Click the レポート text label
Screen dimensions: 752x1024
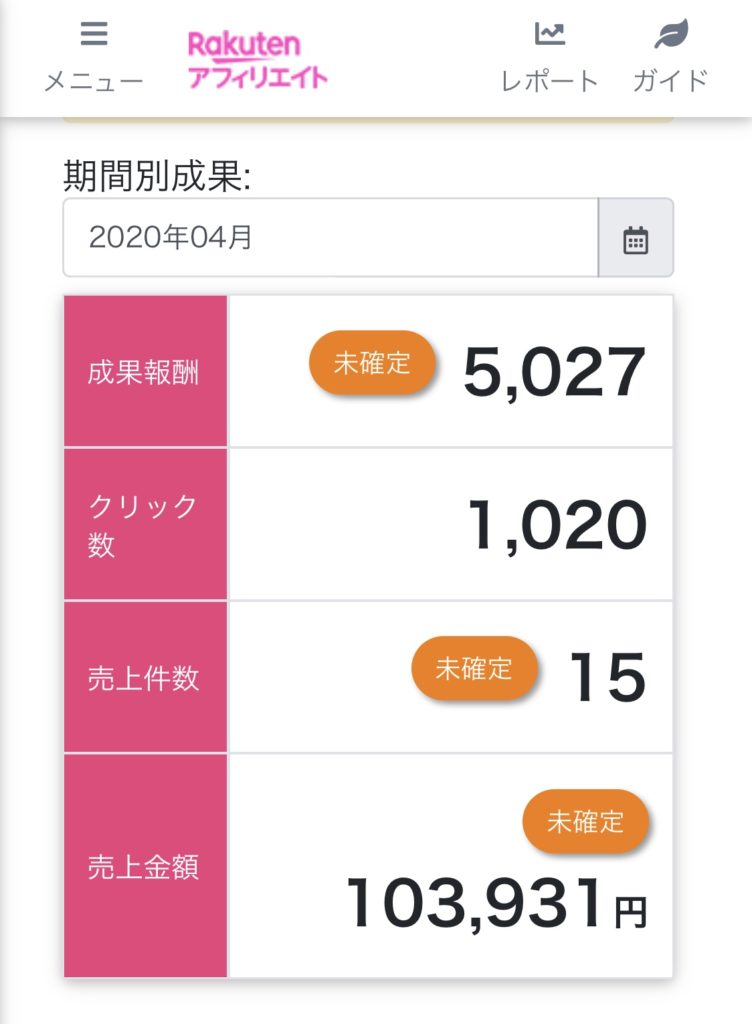tap(550, 82)
